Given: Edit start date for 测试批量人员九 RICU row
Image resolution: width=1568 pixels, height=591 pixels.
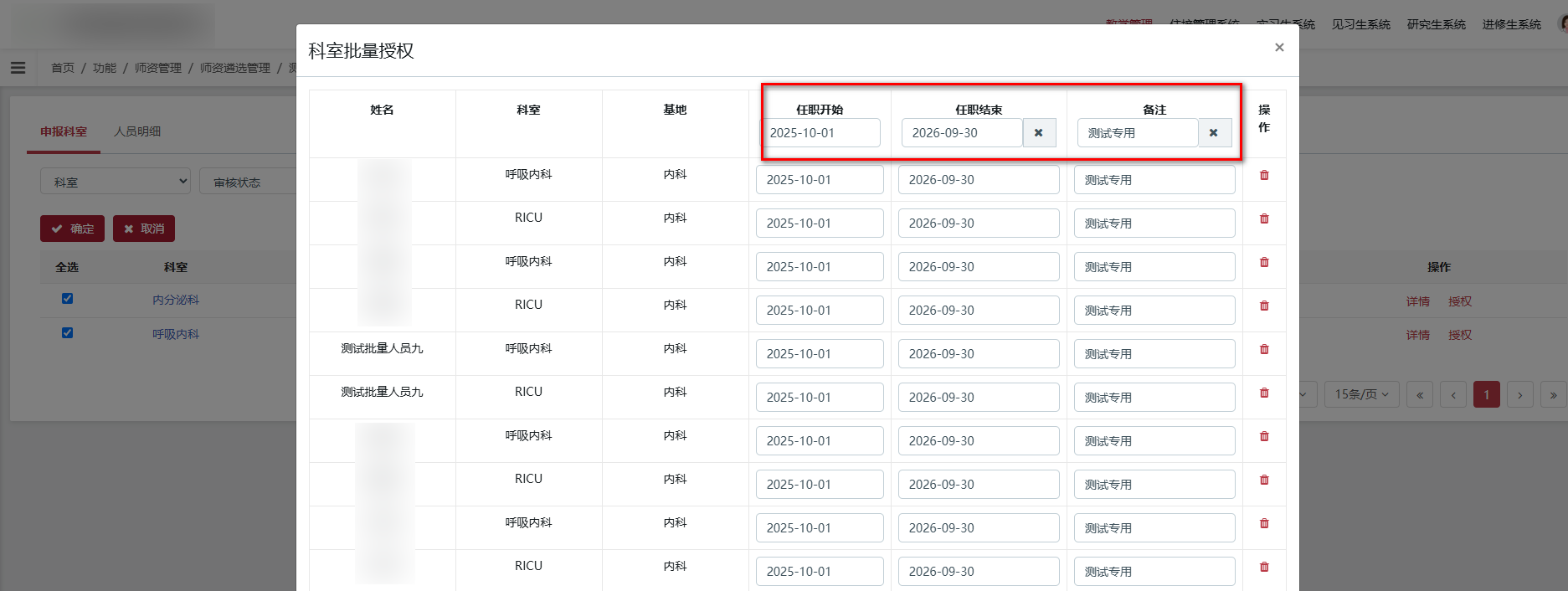Looking at the screenshot, I should point(820,398).
